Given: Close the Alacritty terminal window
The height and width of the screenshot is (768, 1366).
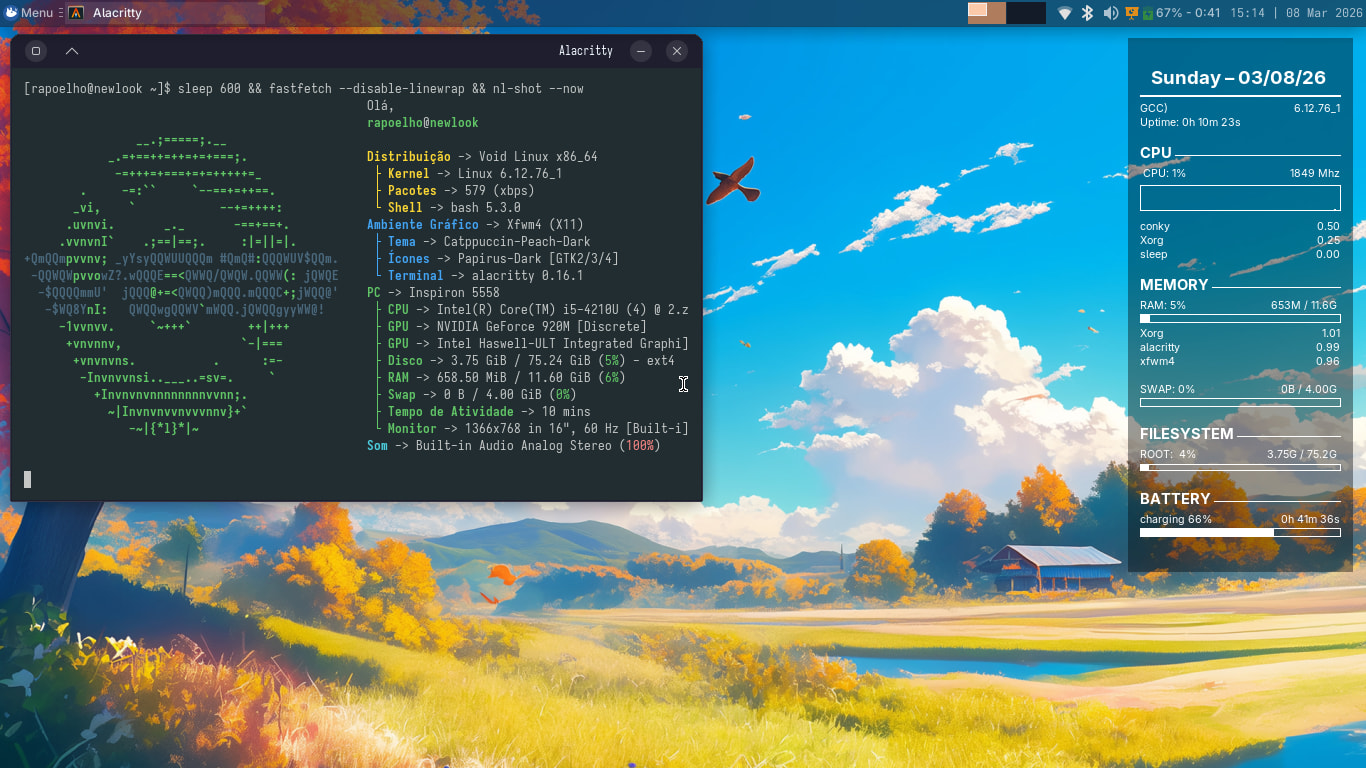Looking at the screenshot, I should coord(677,51).
